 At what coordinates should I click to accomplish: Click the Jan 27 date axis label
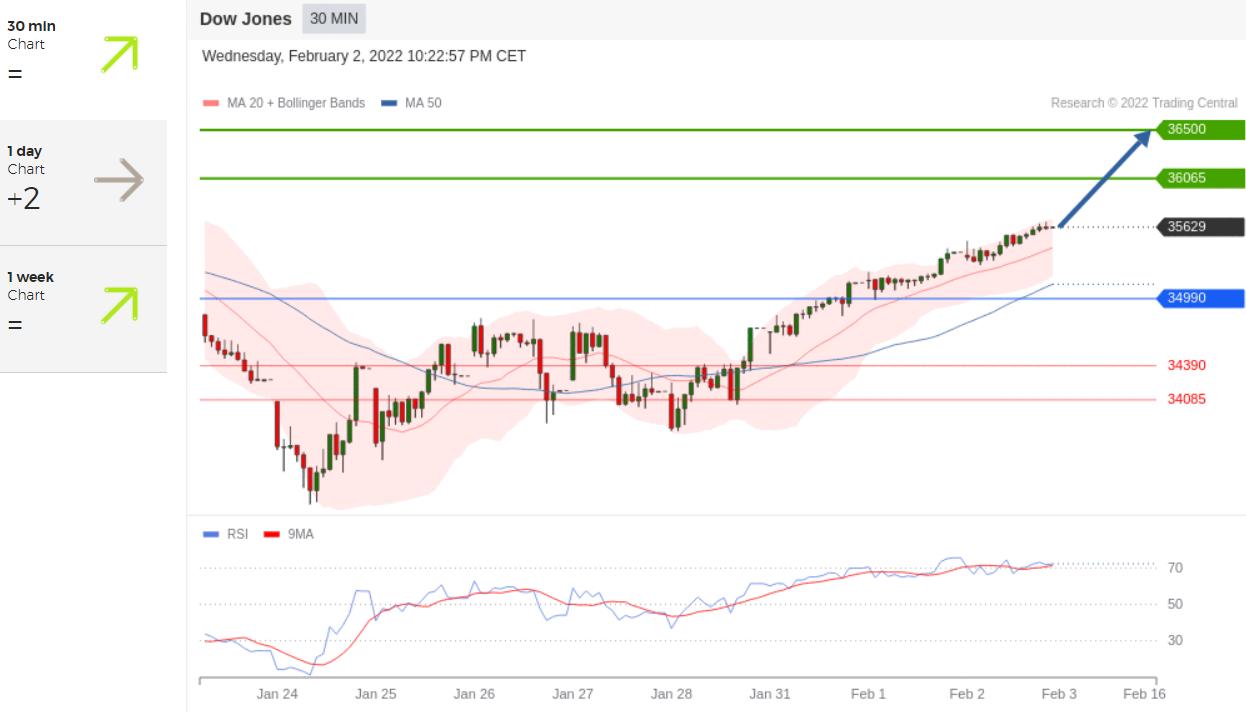pyautogui.click(x=573, y=694)
